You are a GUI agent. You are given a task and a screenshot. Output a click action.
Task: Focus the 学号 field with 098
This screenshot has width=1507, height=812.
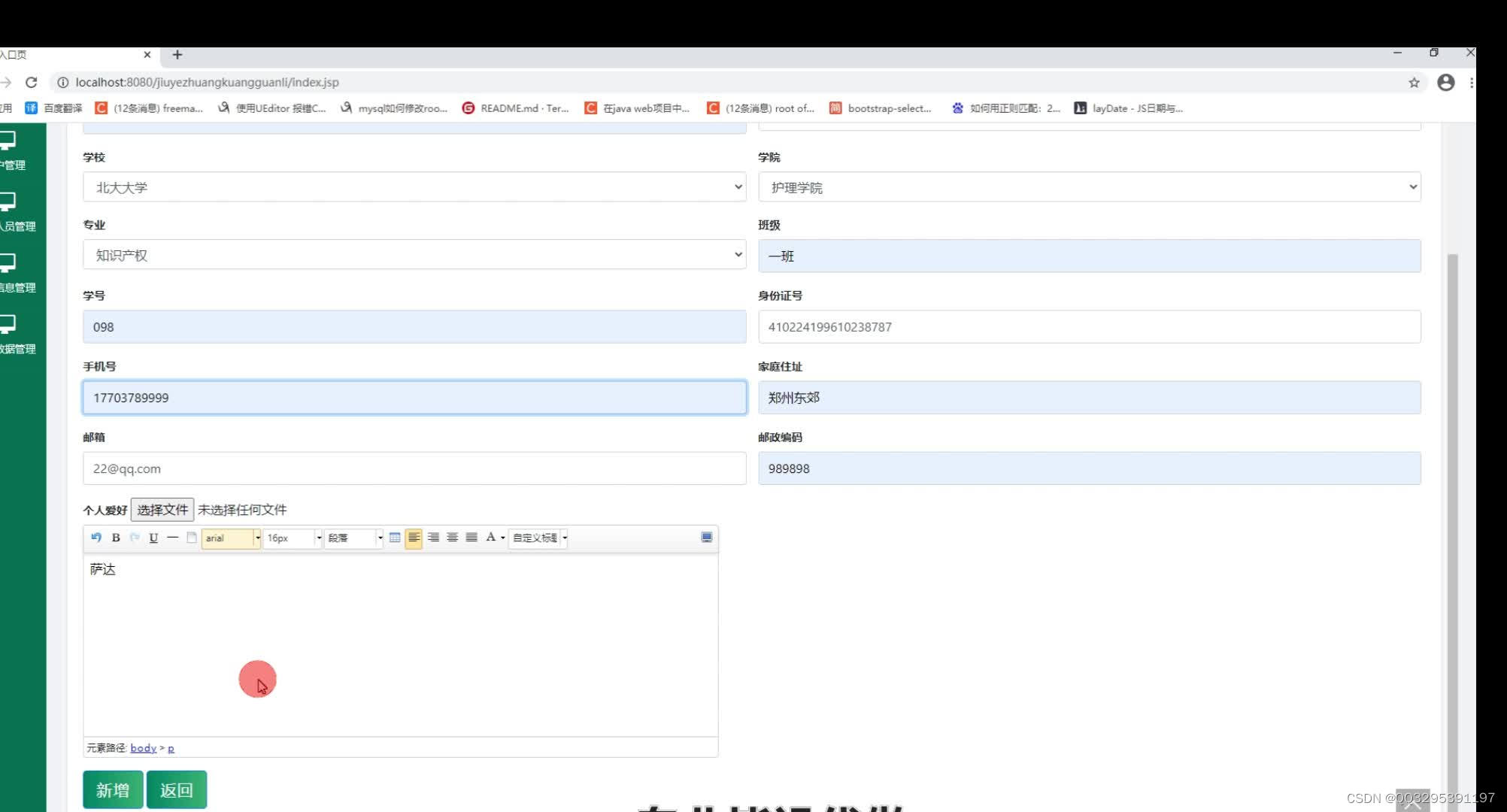[414, 326]
